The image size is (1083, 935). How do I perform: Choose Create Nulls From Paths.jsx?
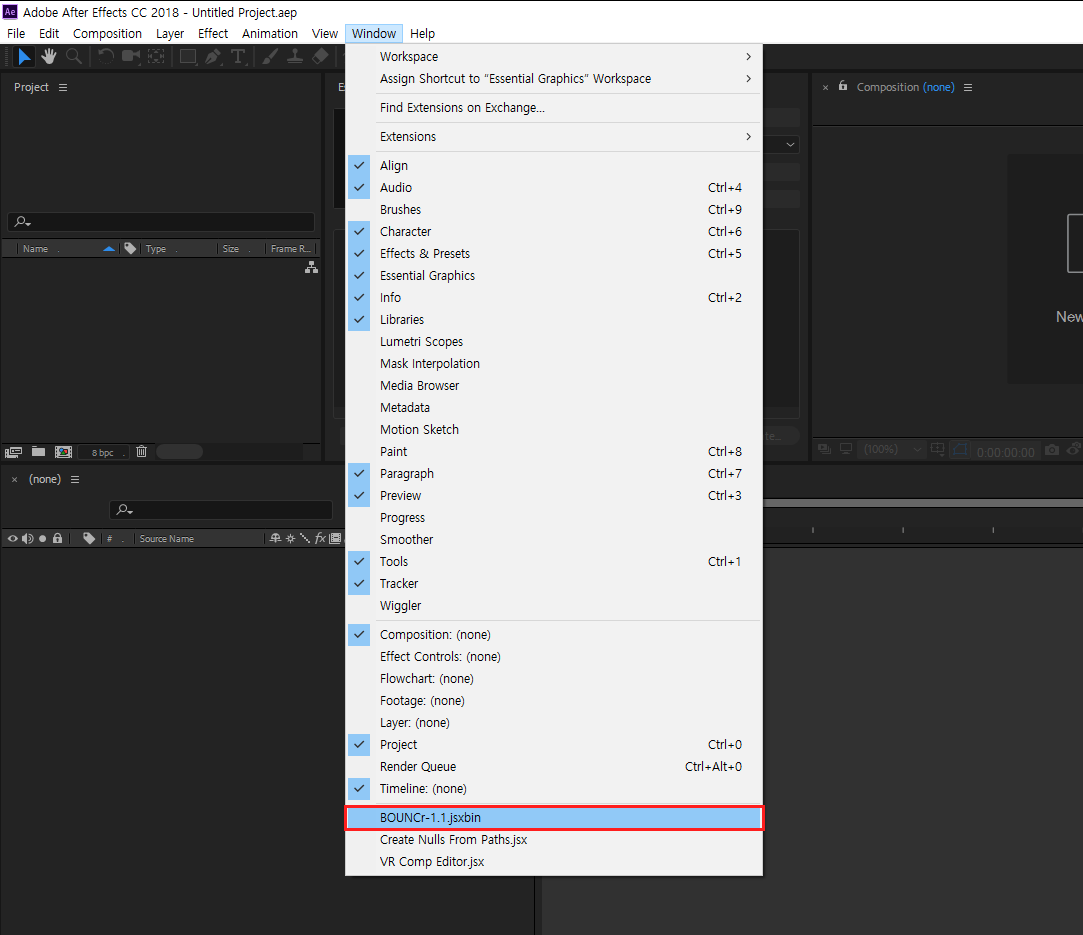click(554, 840)
